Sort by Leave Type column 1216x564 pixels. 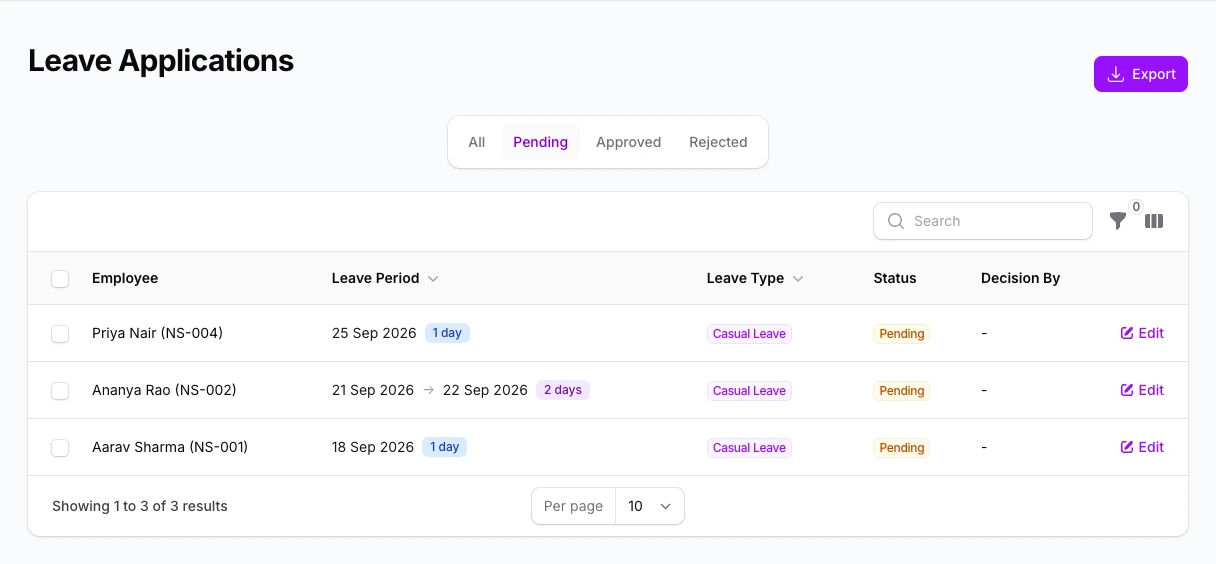755,278
